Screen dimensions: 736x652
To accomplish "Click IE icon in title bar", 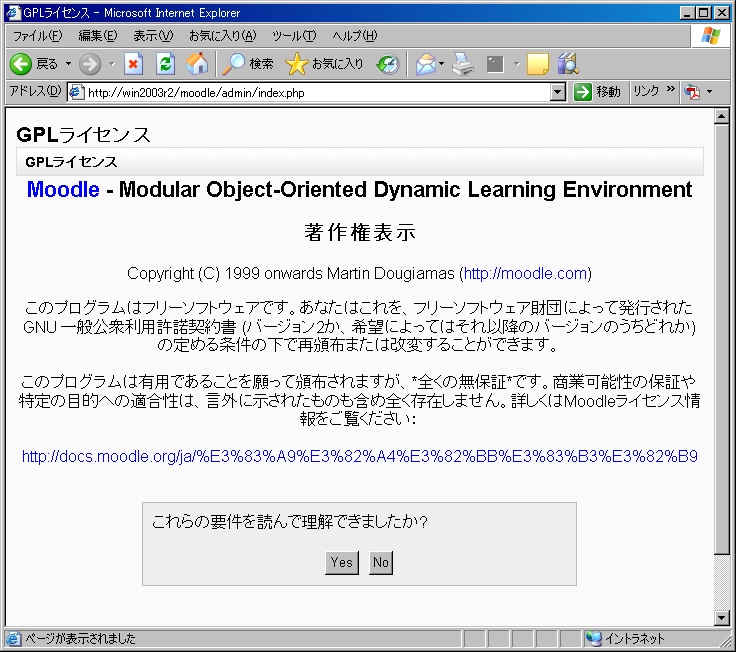I will coord(13,13).
